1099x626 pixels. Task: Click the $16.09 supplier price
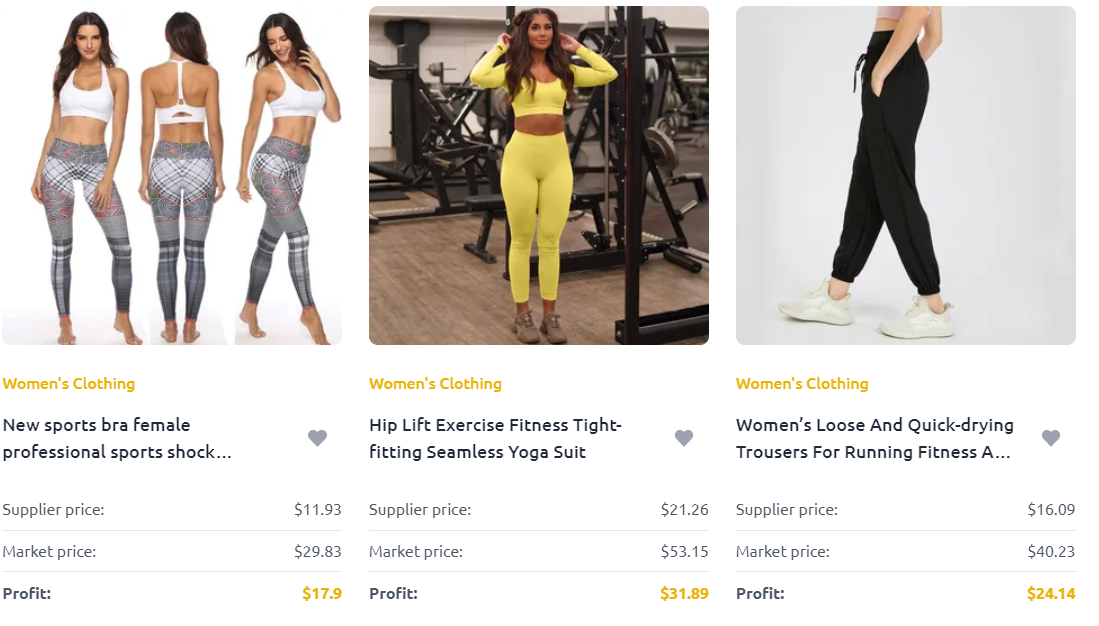coord(1051,510)
